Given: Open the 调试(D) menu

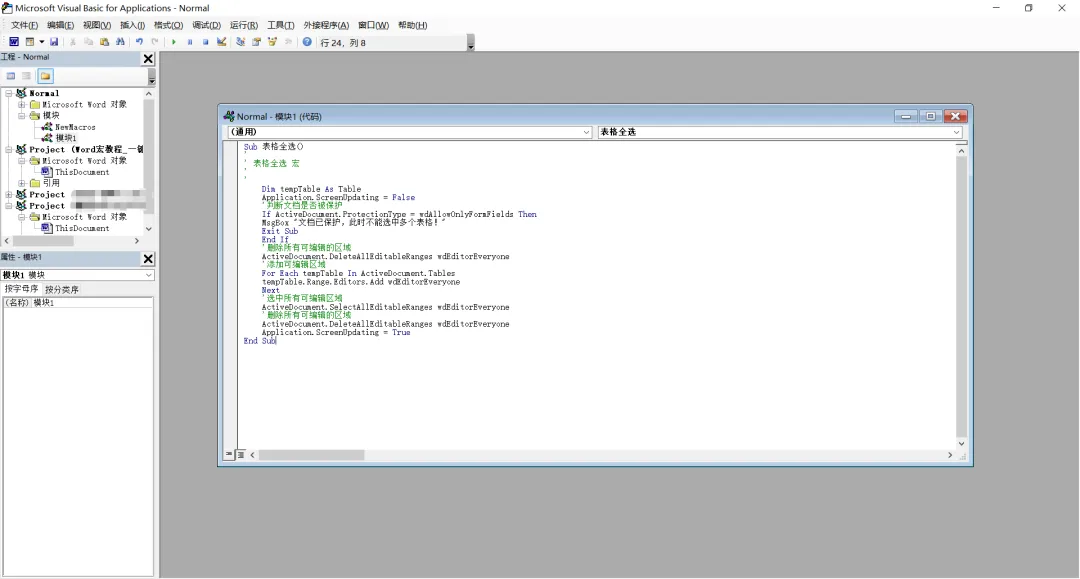Looking at the screenshot, I should coord(207,25).
